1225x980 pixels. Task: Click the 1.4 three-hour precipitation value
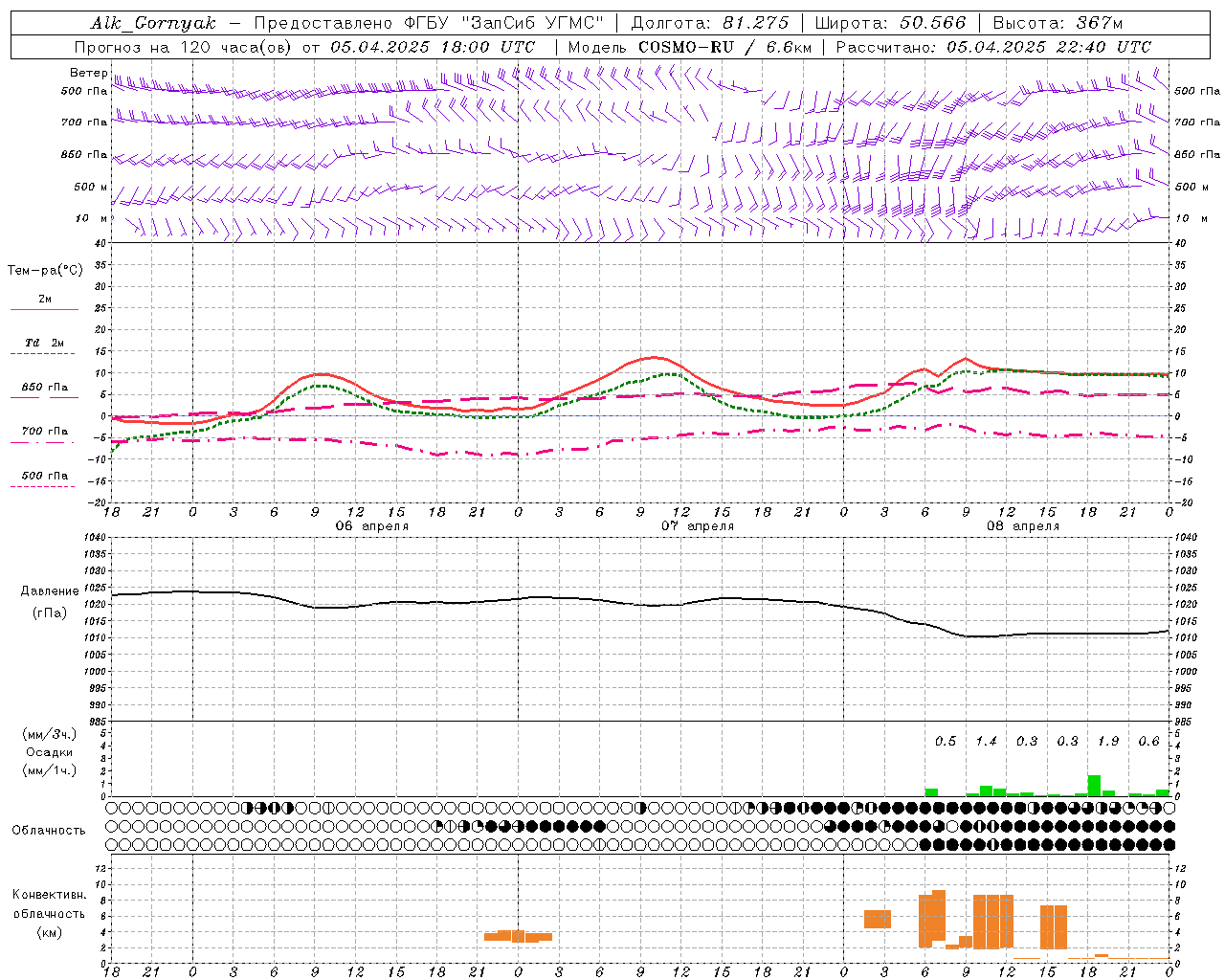pos(986,742)
